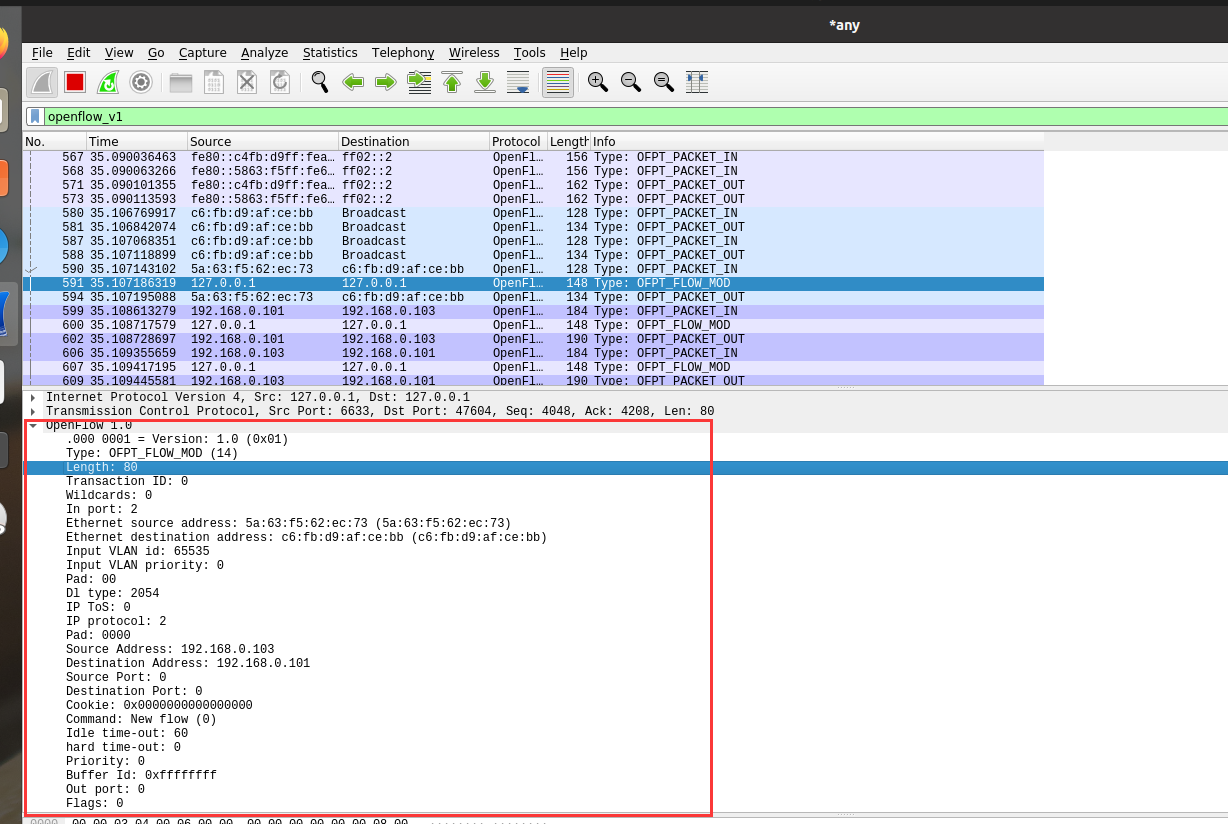This screenshot has height=824, width=1228.
Task: Select the Idle time-out: 60 field
Action: [x=127, y=733]
